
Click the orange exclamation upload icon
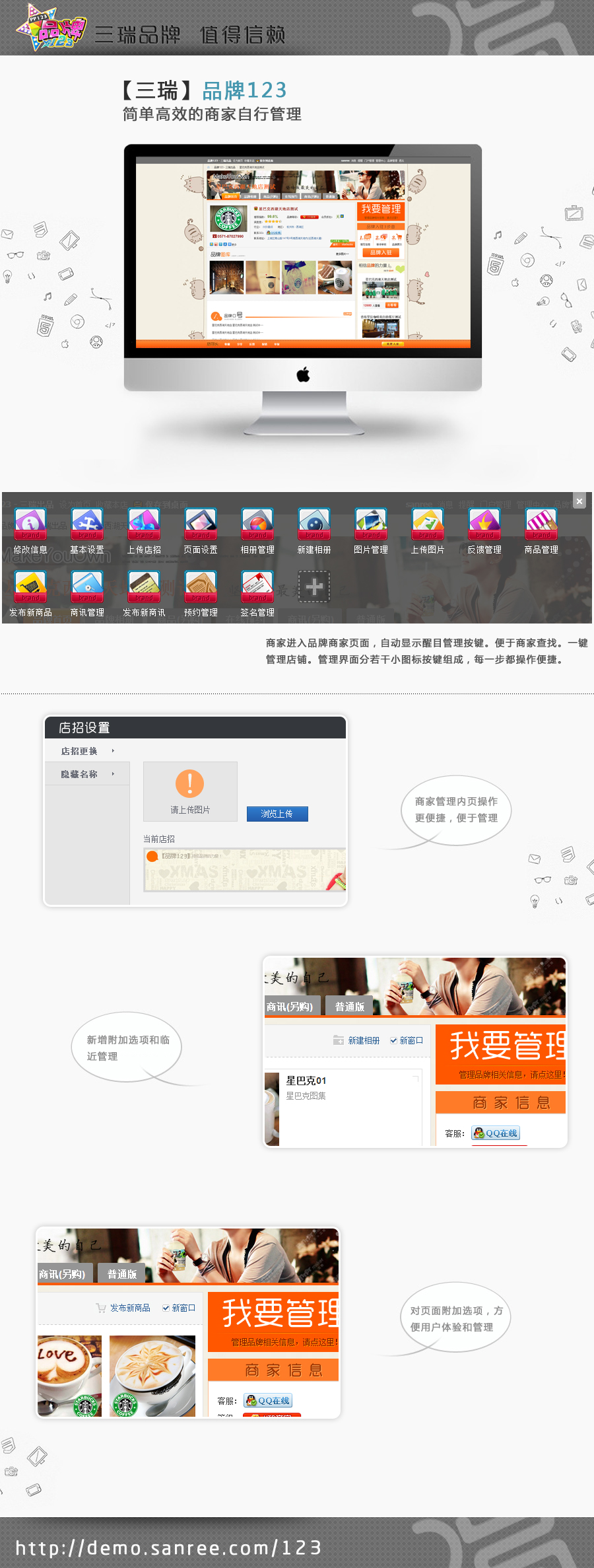[189, 783]
